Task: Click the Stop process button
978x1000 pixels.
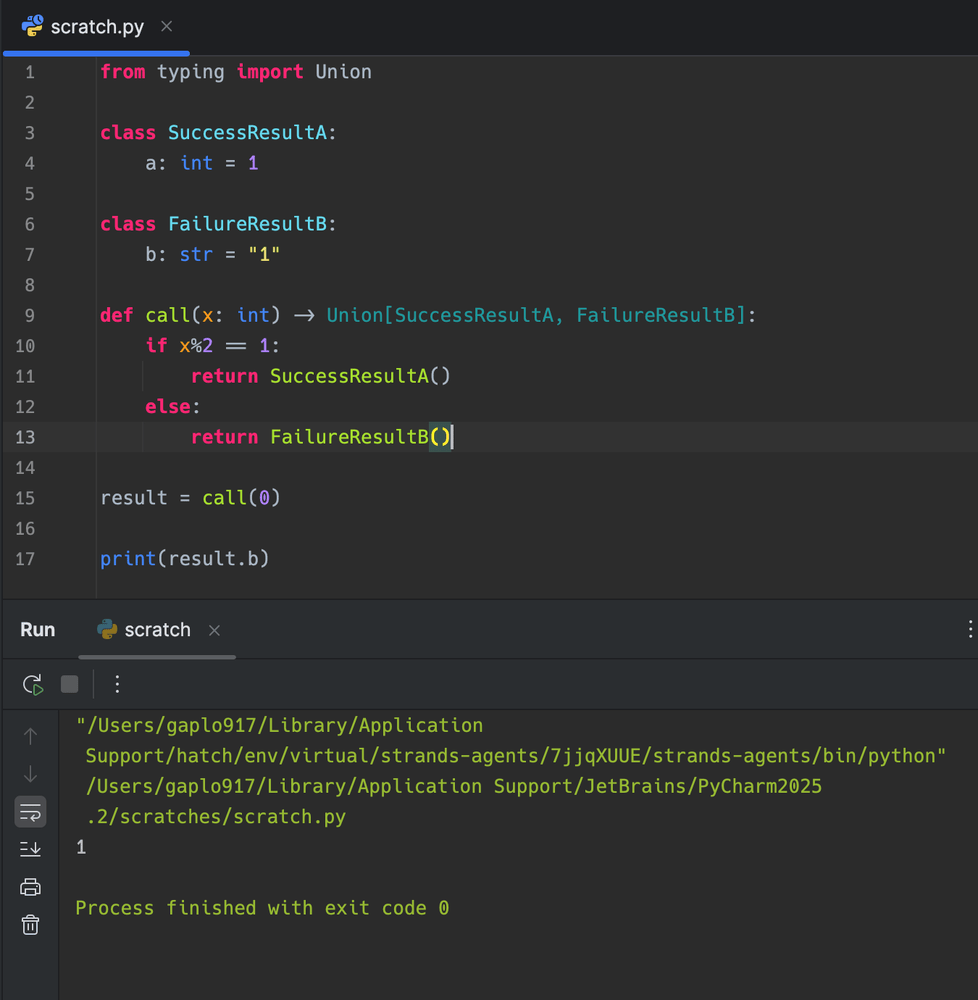Action: [x=69, y=684]
